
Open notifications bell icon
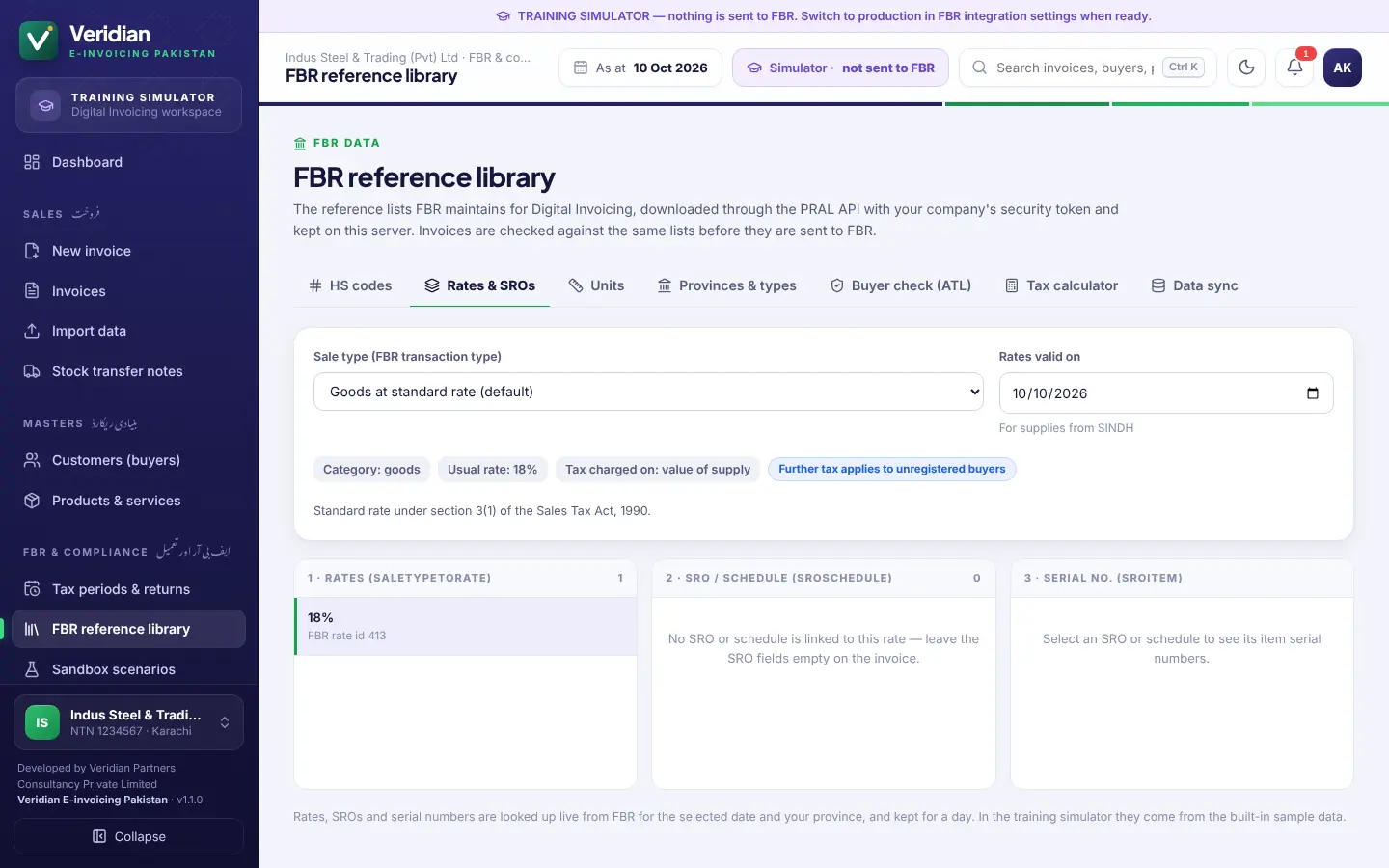point(1294,68)
